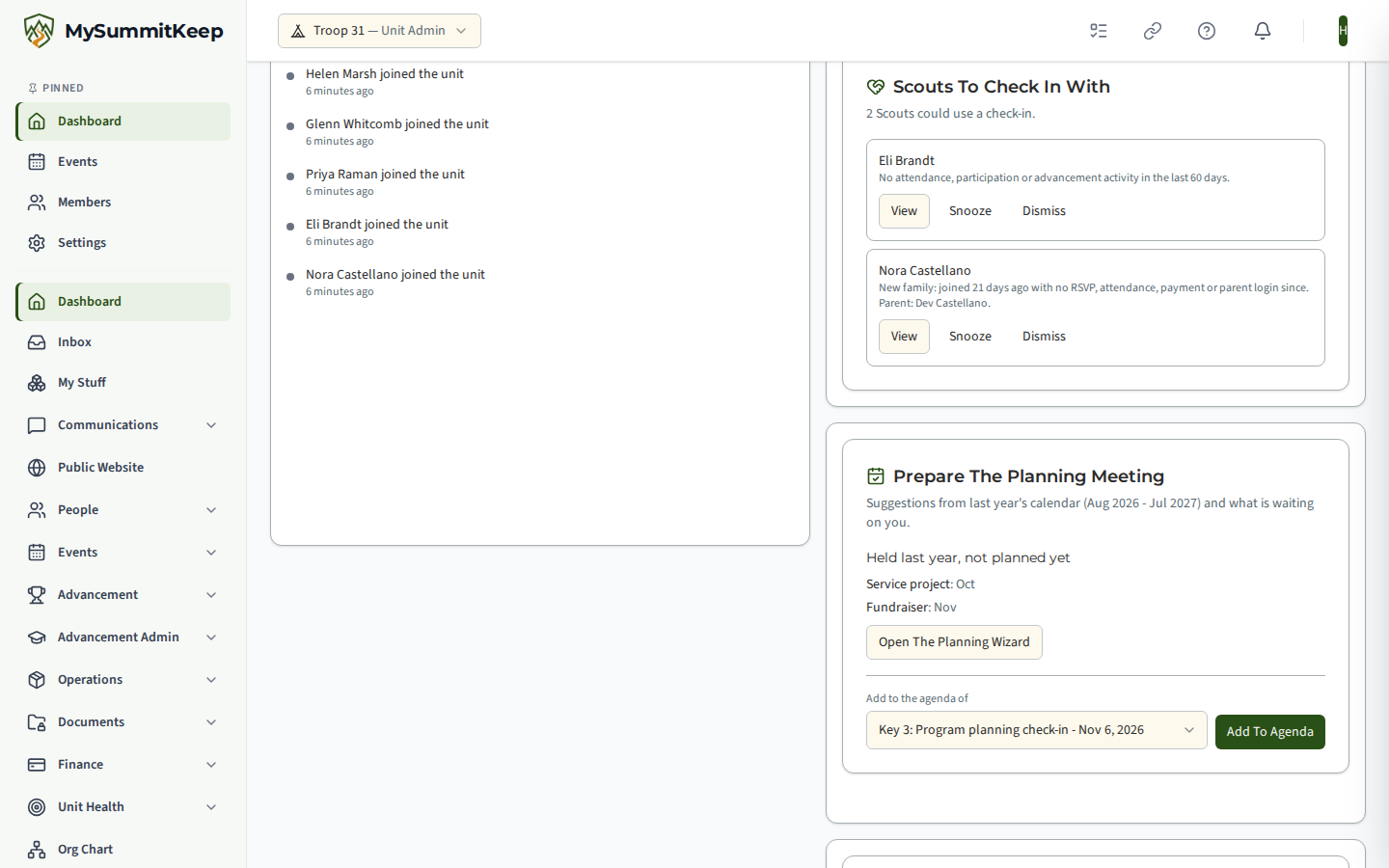1389x868 pixels.
Task: Expand the Advancement section chevron
Action: [x=211, y=595]
